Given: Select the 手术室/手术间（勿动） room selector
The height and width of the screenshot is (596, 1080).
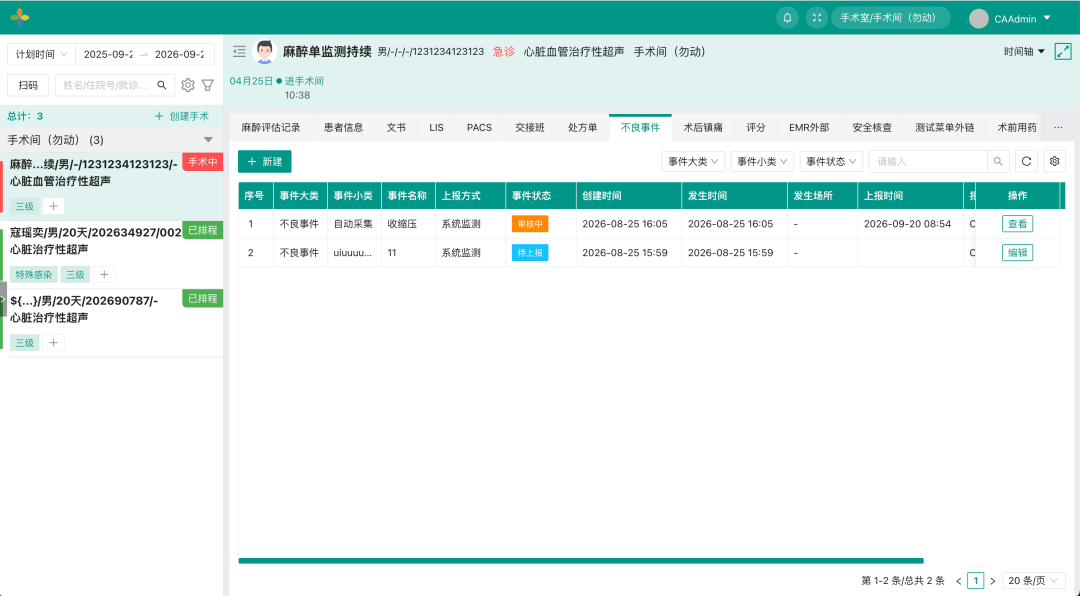Looking at the screenshot, I should 891,18.
